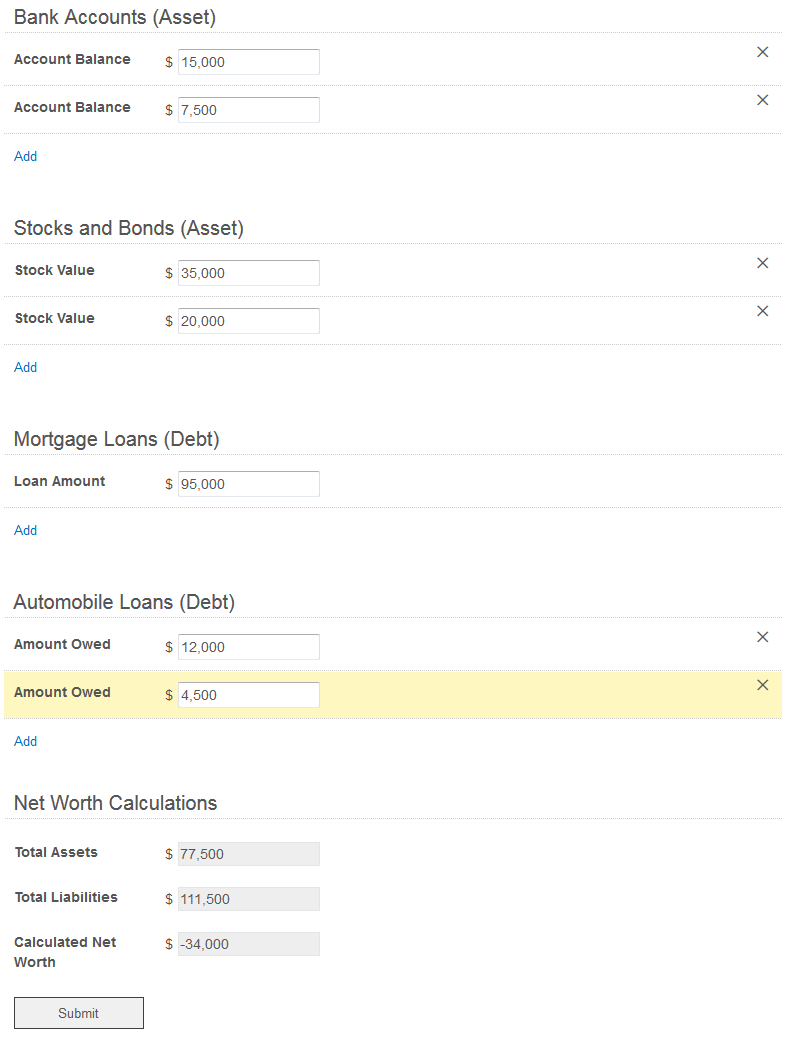Click the Total Liabilities field
787x1037 pixels.
pyautogui.click(x=248, y=899)
